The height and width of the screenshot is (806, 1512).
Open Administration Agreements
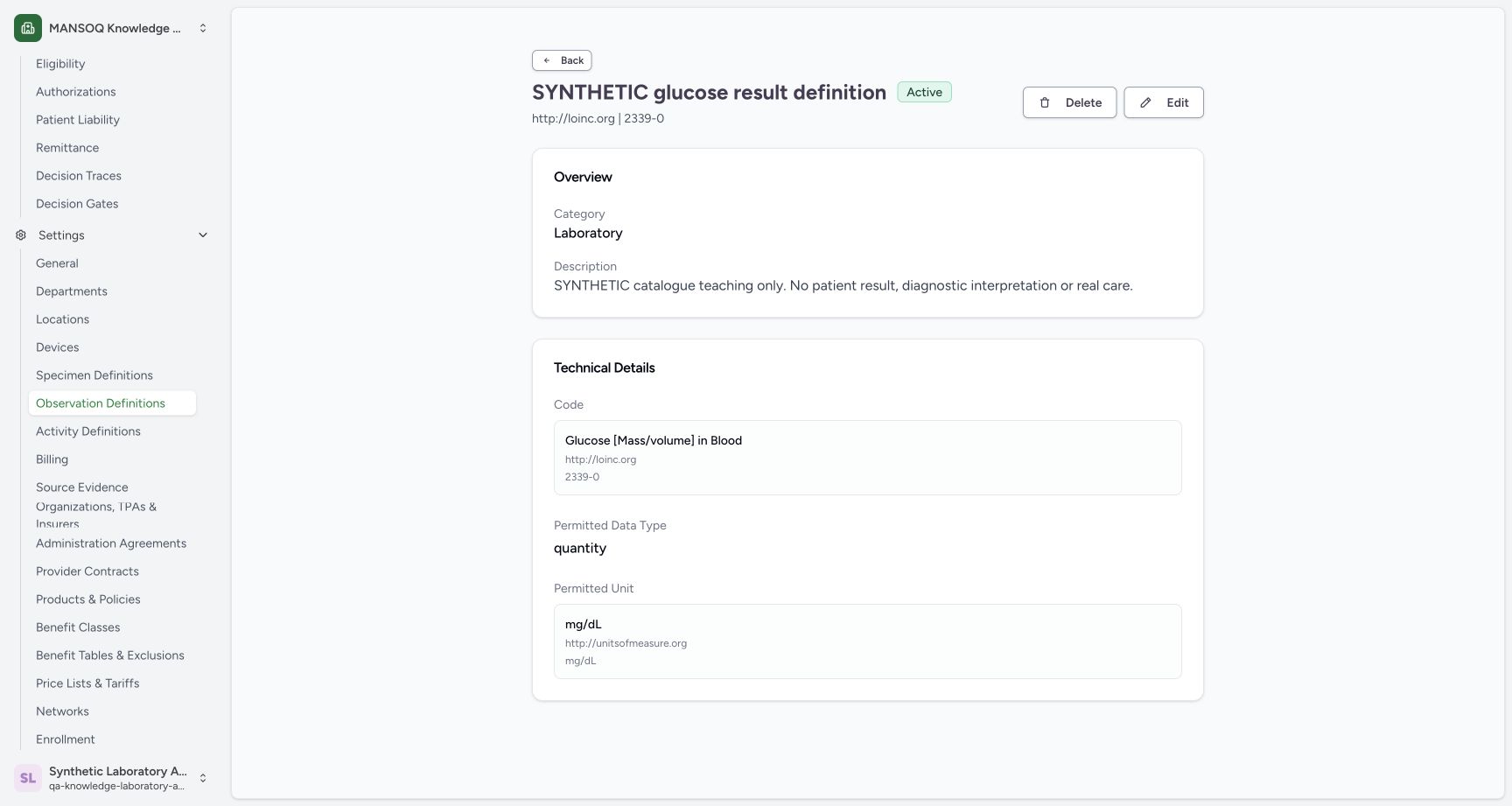(x=111, y=543)
